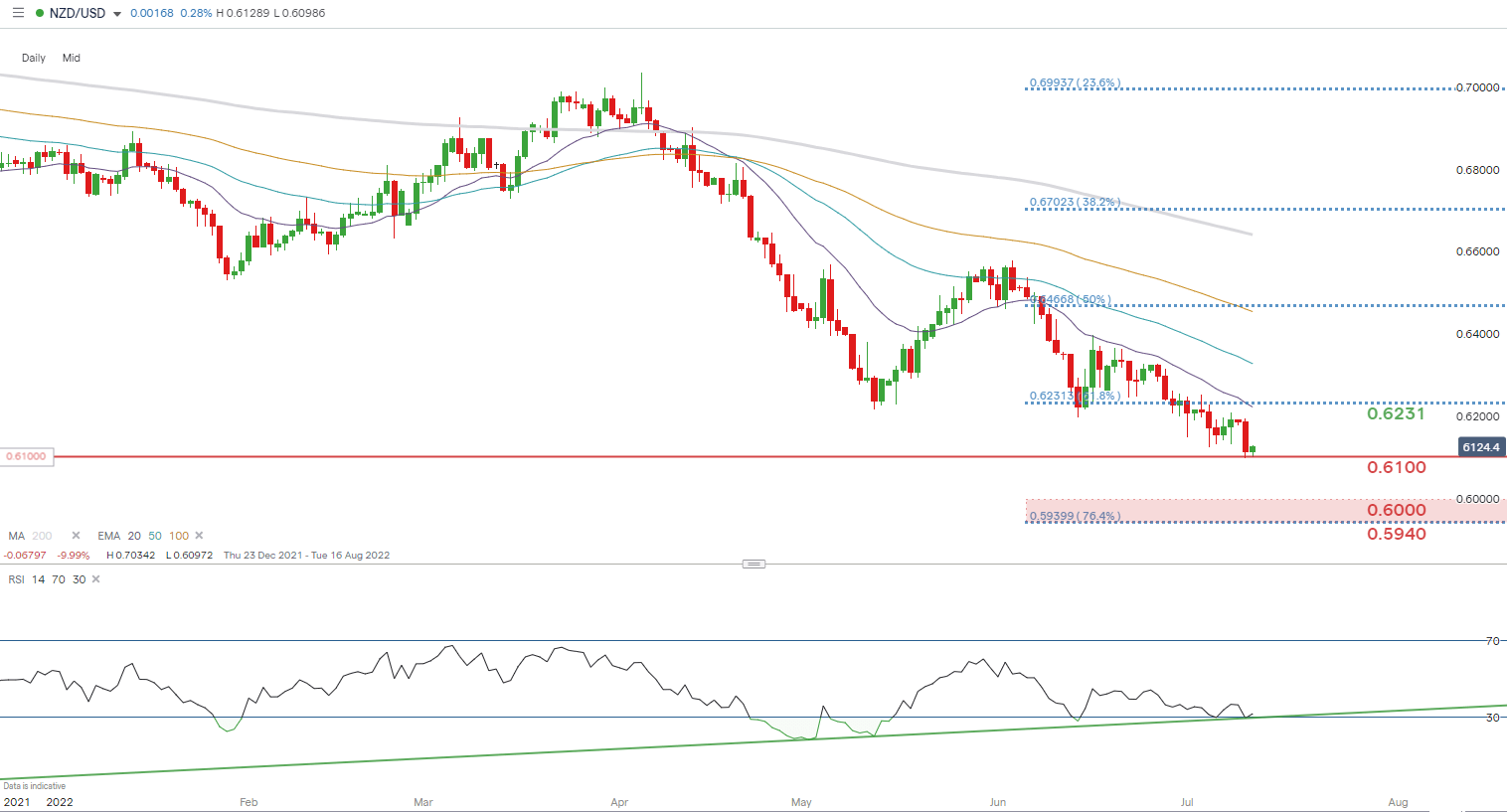The height and width of the screenshot is (812, 1507).
Task: Click the MA indicator label
Action: 17,536
